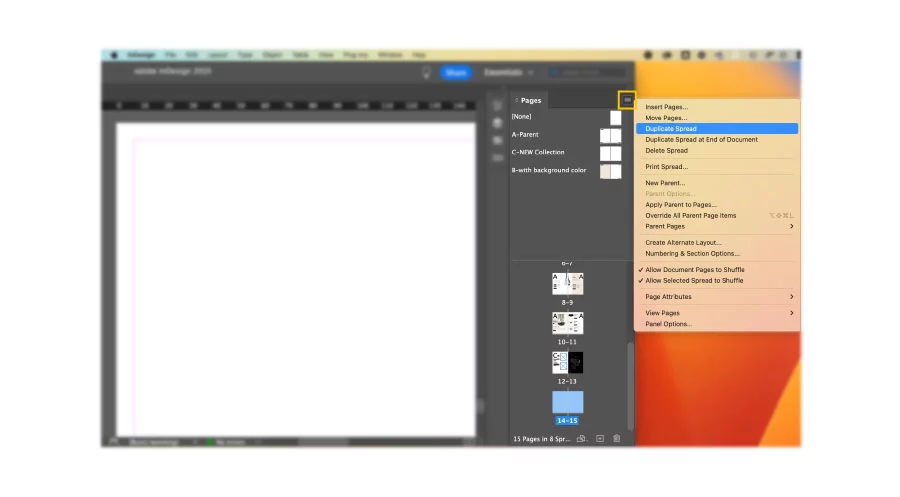This screenshot has height=497, width=900.
Task: Click the blue Share button
Action: (456, 72)
